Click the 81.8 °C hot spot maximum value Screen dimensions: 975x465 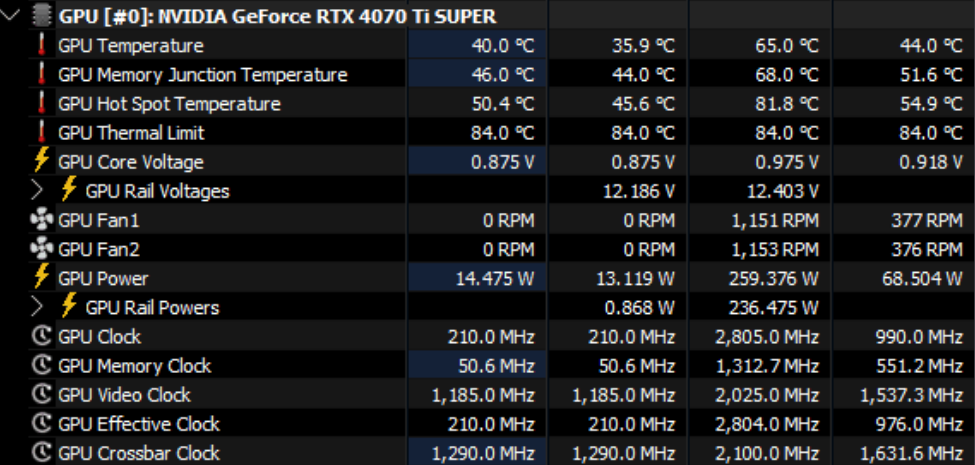787,104
